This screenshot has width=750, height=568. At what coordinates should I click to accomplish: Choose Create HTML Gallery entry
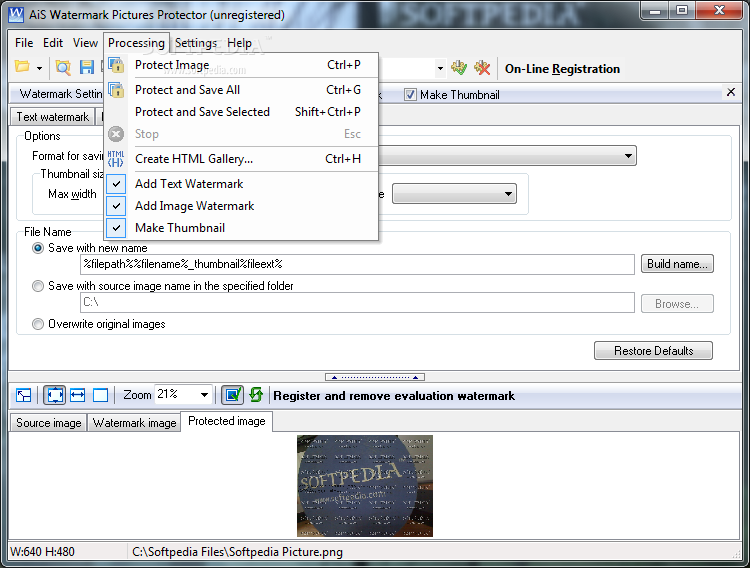pos(241,159)
